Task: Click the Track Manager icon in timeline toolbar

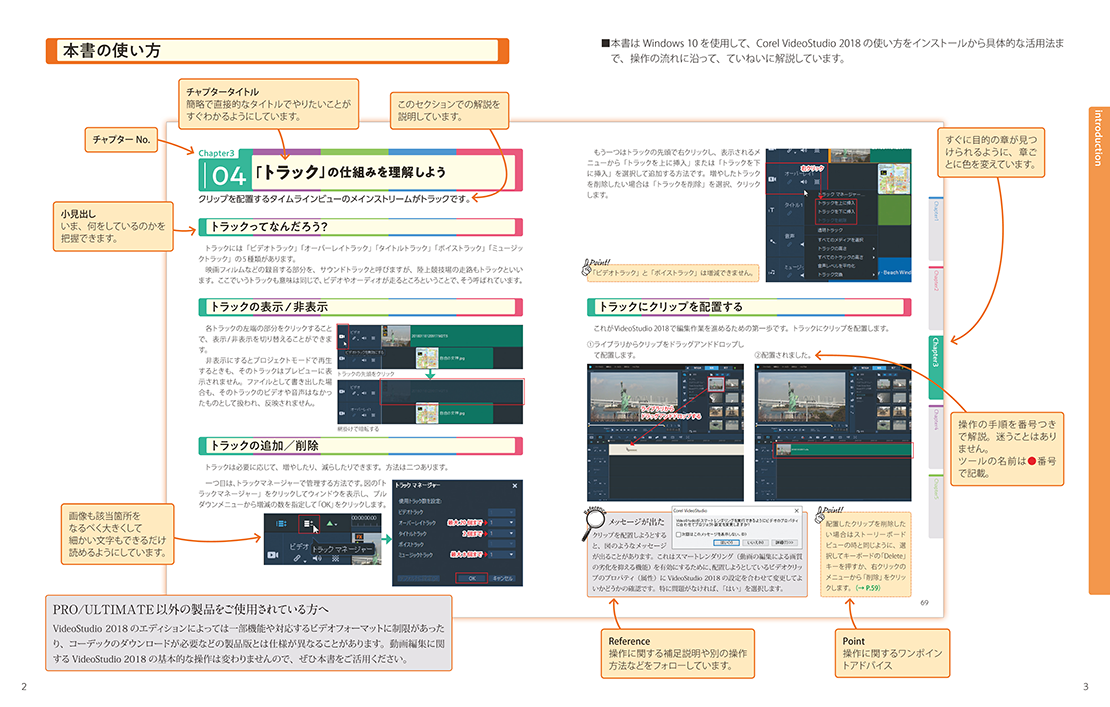Action: pyautogui.click(x=309, y=523)
